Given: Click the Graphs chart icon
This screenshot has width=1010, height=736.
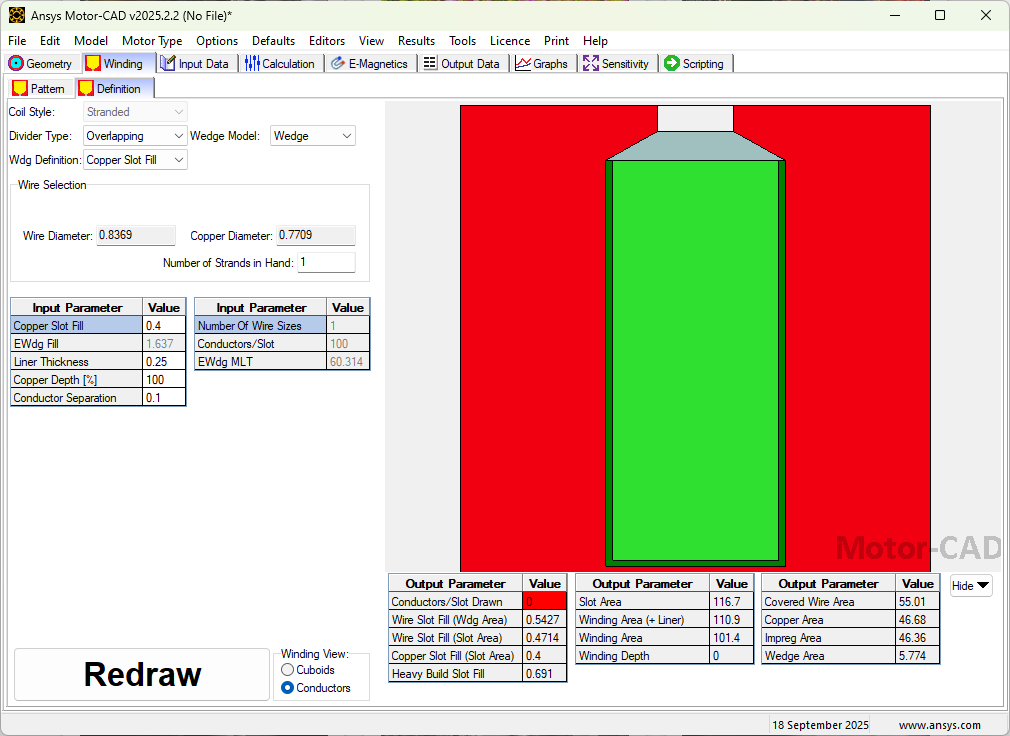Looking at the screenshot, I should click(523, 64).
